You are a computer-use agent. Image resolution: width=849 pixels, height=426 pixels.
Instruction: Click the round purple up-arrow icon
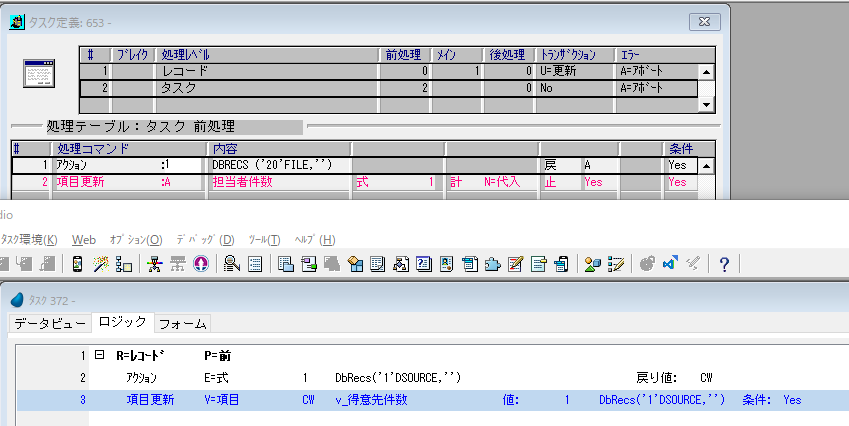point(200,264)
